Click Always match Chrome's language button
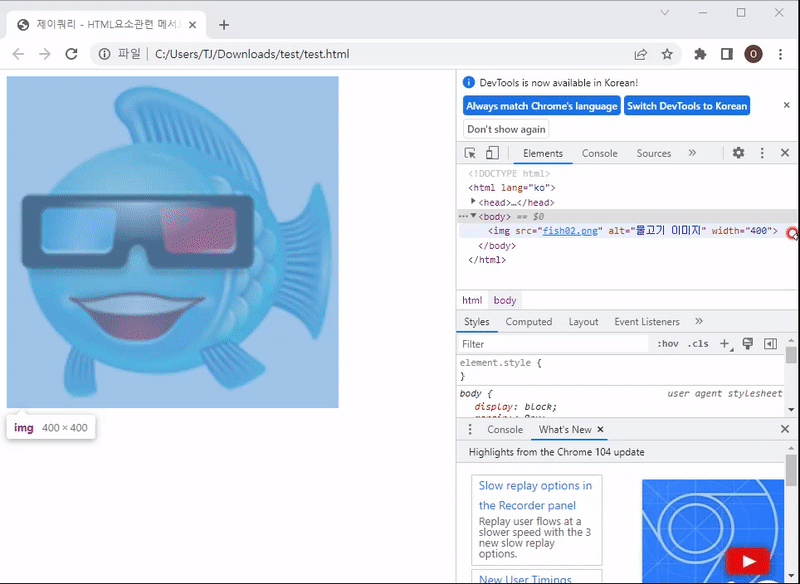 (542, 106)
